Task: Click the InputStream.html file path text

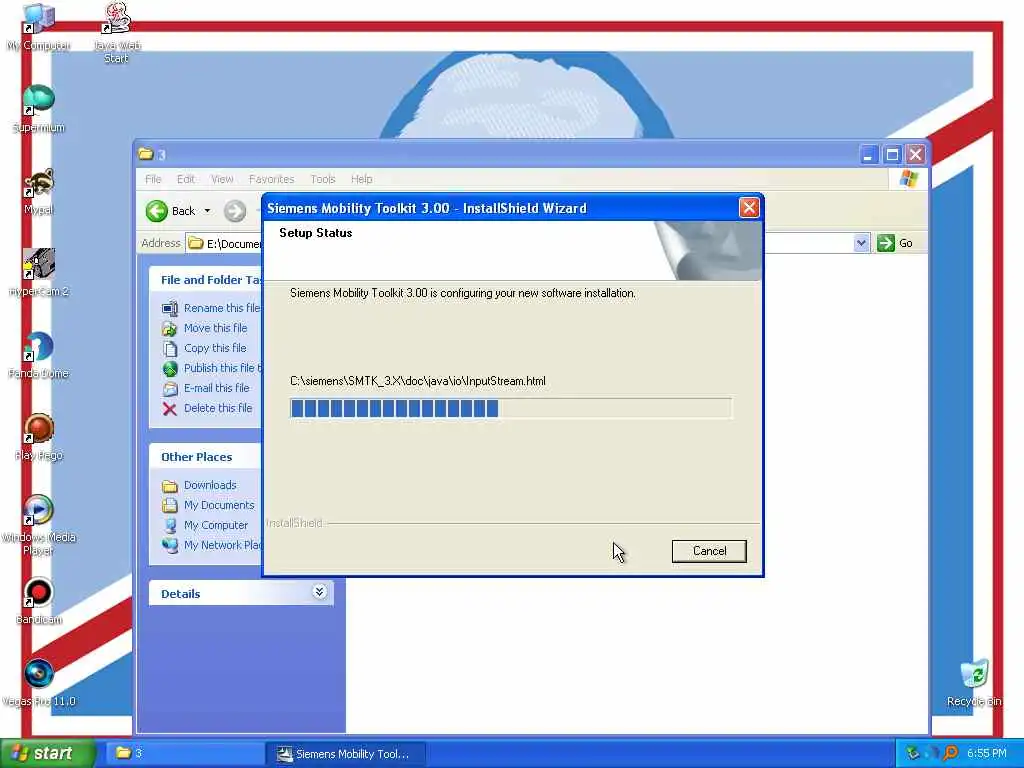Action: pyautogui.click(x=418, y=381)
